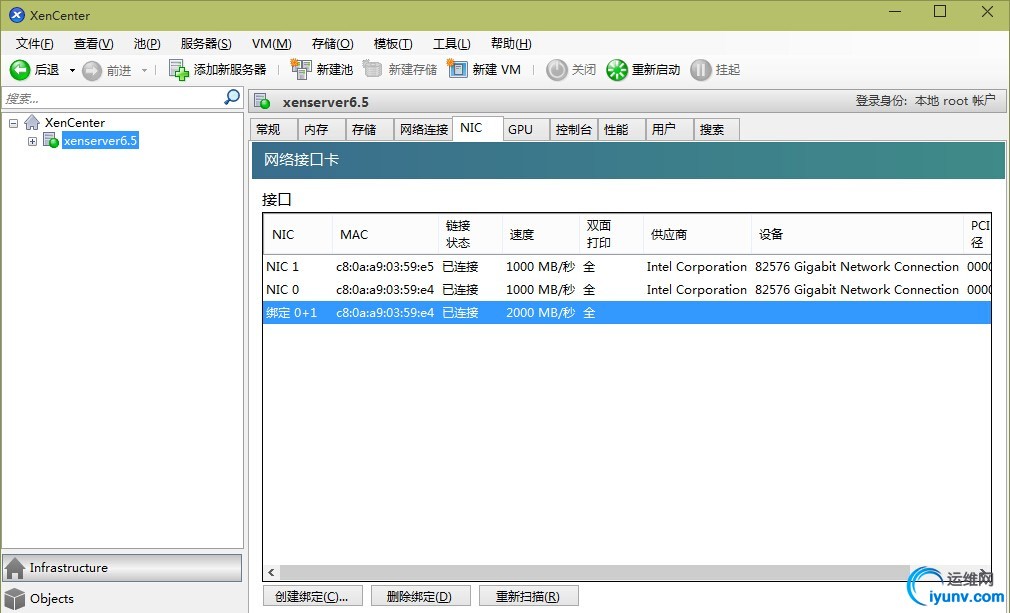Click the horizontal scrollbar left arrow
1010x613 pixels.
click(x=271, y=572)
